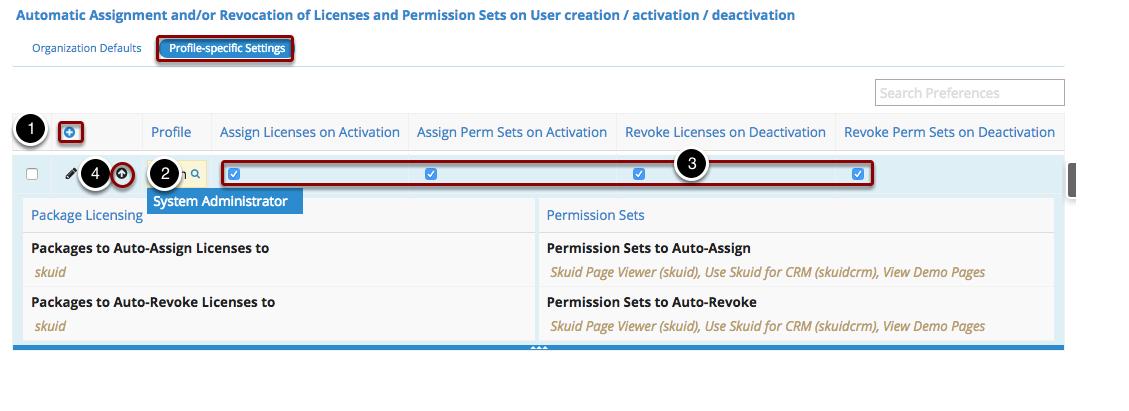Click the magnifier icon in Profile field

pos(196,174)
